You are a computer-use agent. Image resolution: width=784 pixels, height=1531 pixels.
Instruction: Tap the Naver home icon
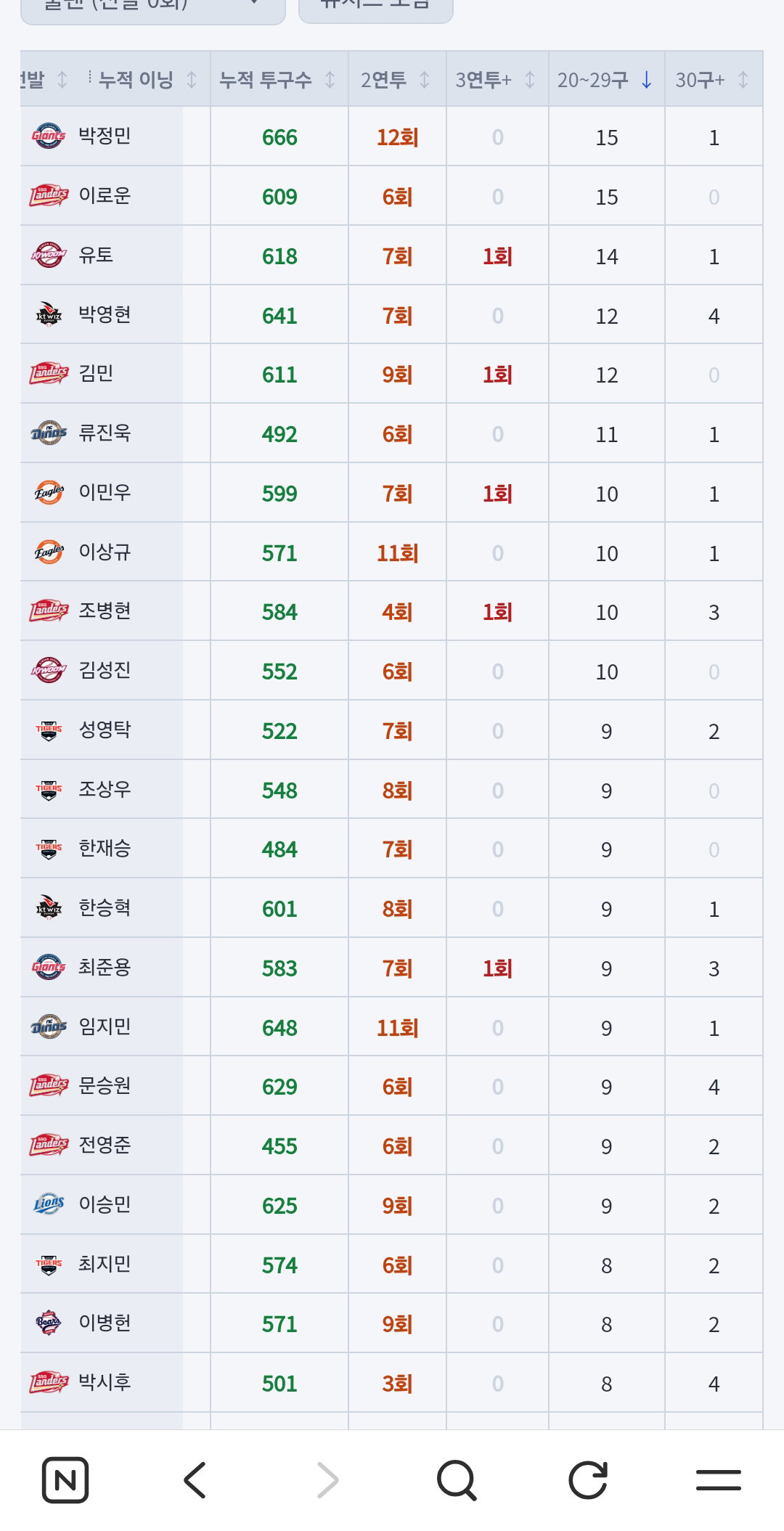[65, 1479]
